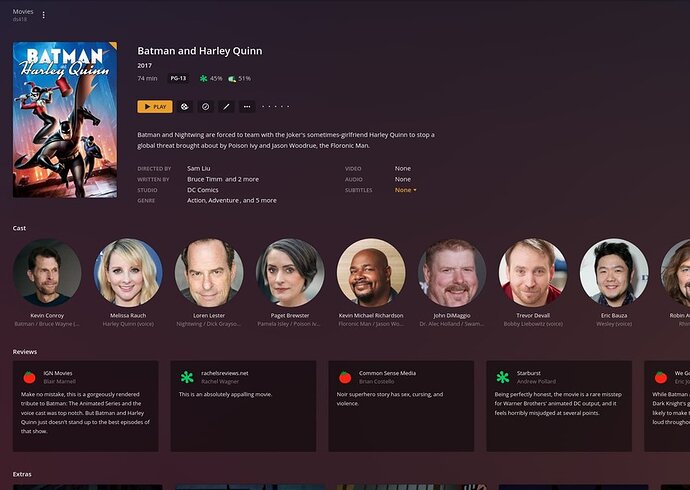The width and height of the screenshot is (690, 490).
Task: Open Kevin Conroy's cast photo
Action: (47, 273)
